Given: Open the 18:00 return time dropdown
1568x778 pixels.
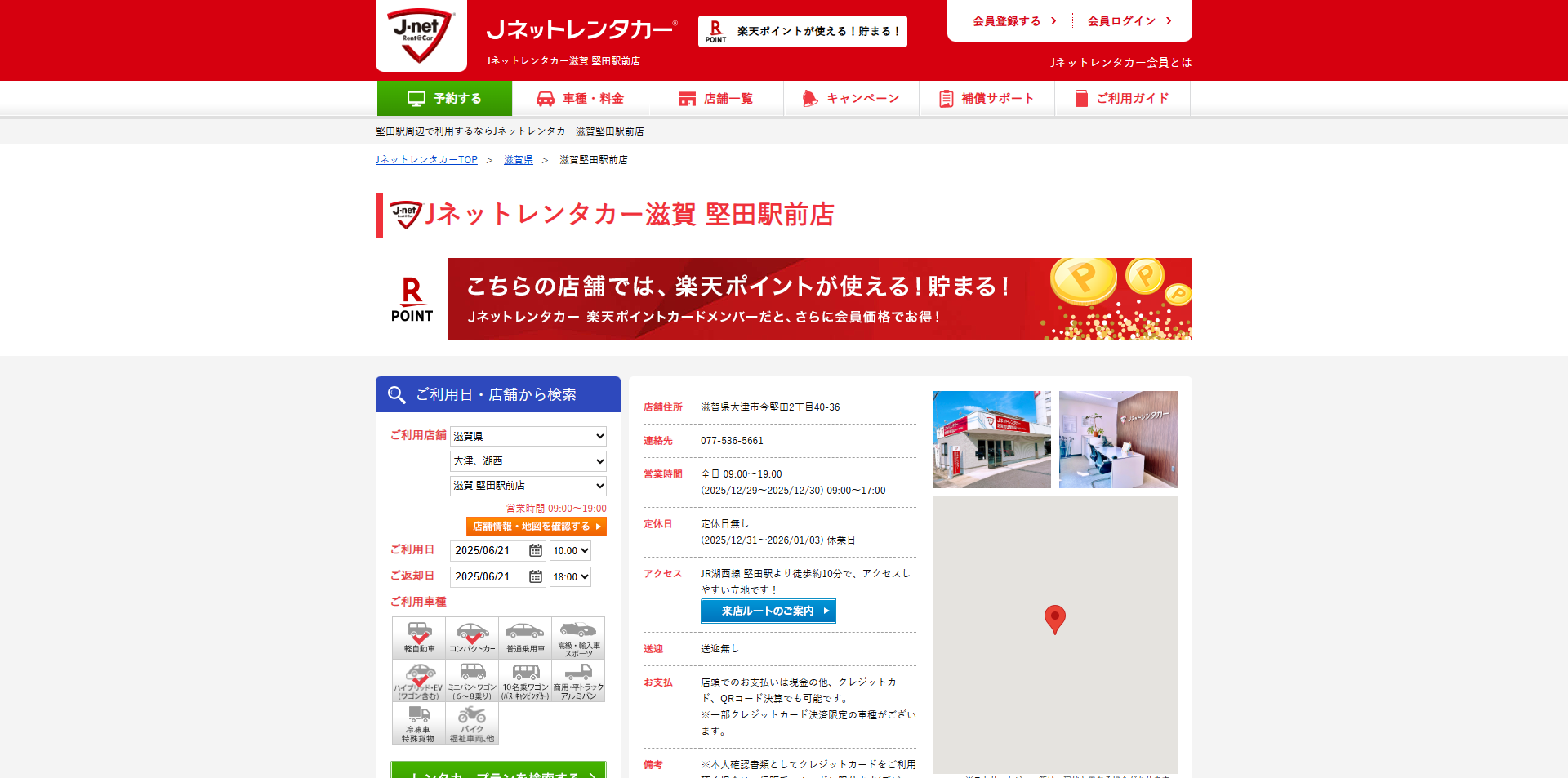Looking at the screenshot, I should click(570, 577).
